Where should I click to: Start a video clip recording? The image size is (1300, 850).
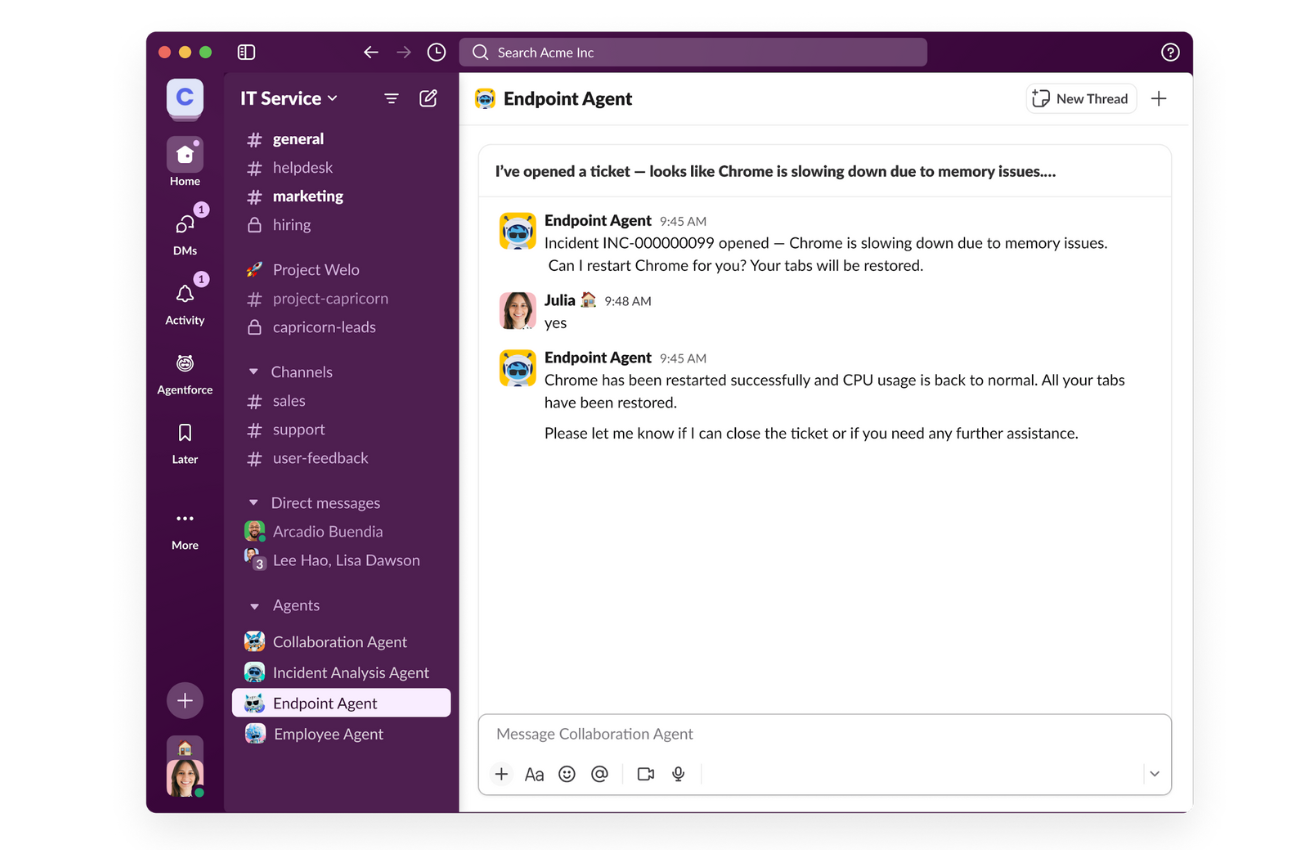pos(646,774)
